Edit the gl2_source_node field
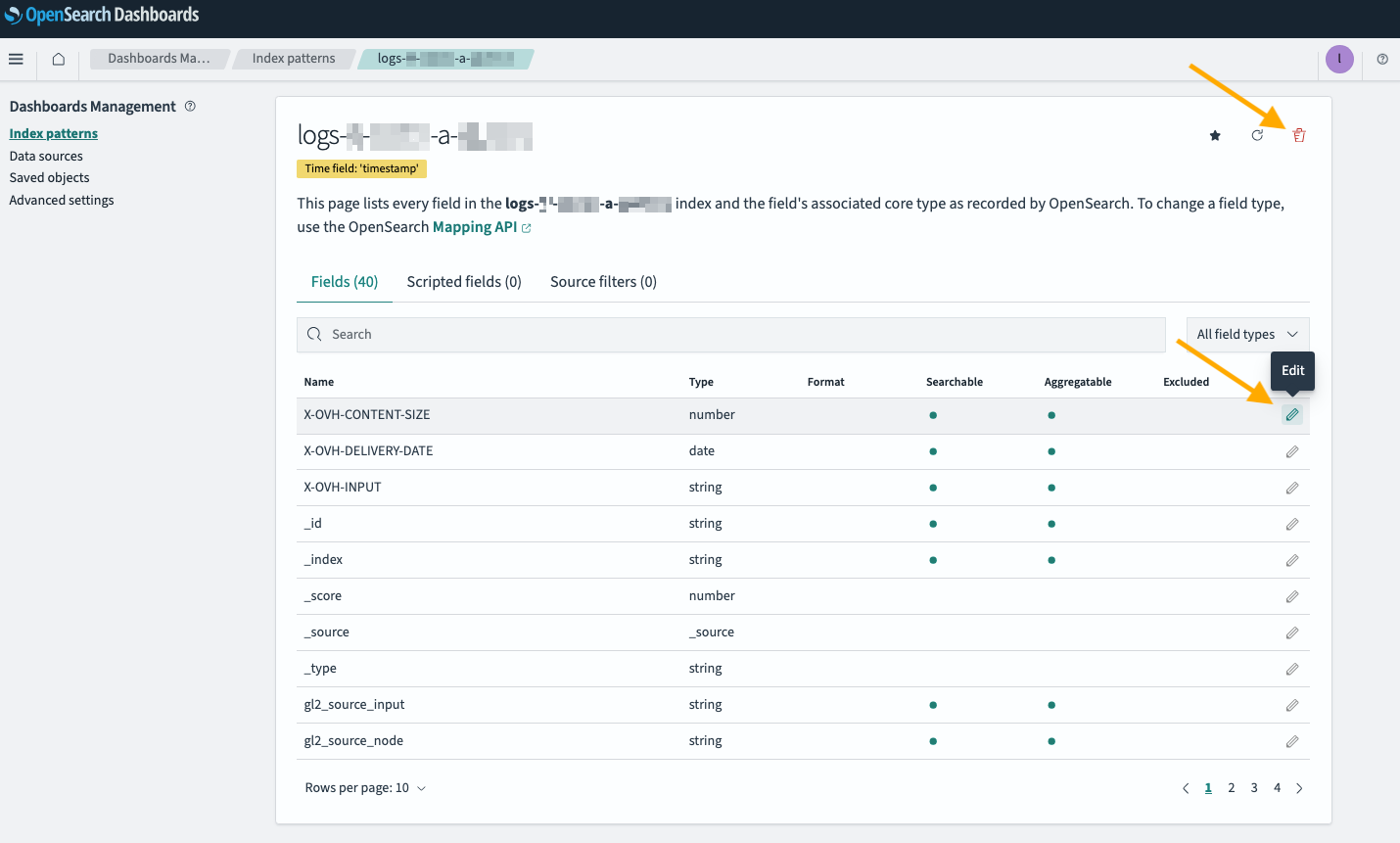The width and height of the screenshot is (1400, 843). click(x=1292, y=741)
